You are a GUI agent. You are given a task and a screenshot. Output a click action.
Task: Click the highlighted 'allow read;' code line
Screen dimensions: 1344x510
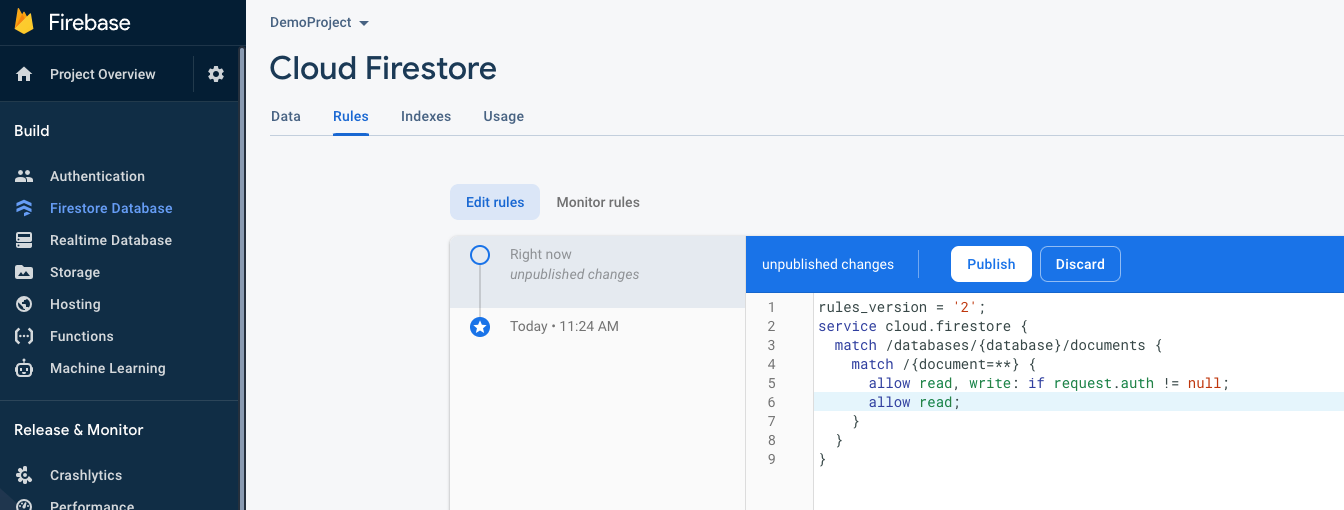1079,402
